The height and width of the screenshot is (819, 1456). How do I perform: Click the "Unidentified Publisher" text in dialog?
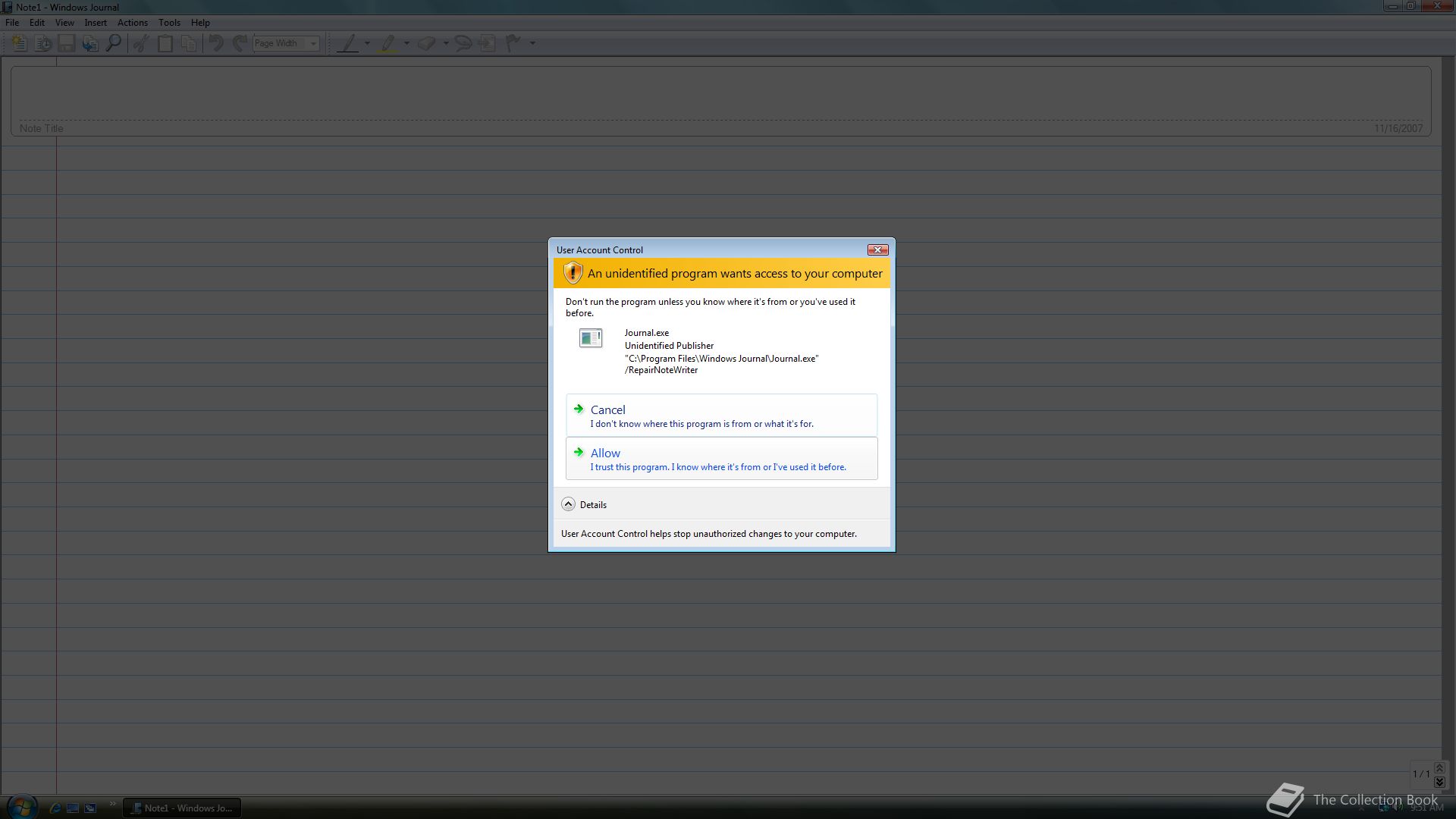click(669, 346)
